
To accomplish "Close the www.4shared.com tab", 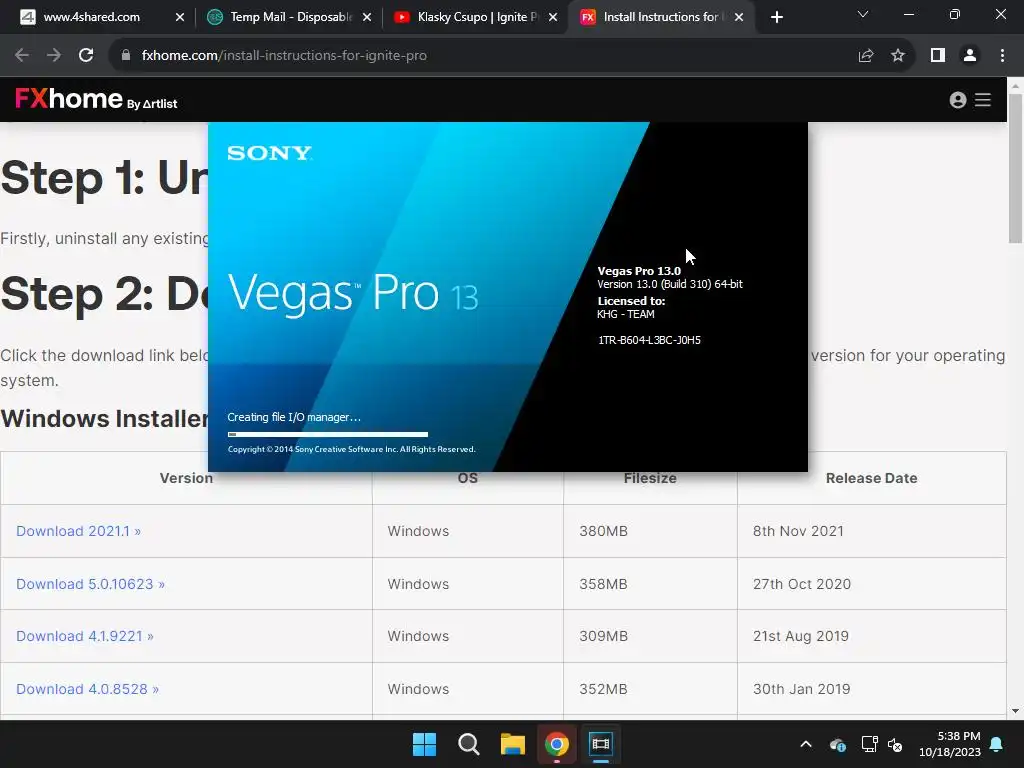I will (x=180, y=18).
